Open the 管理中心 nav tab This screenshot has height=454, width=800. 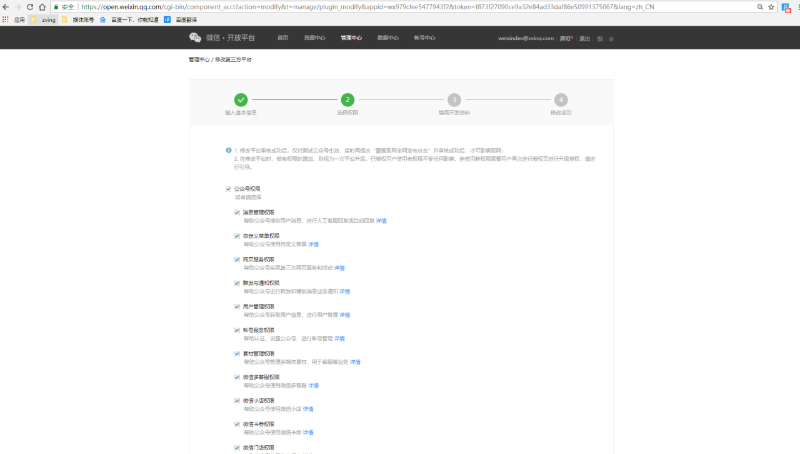(x=351, y=38)
